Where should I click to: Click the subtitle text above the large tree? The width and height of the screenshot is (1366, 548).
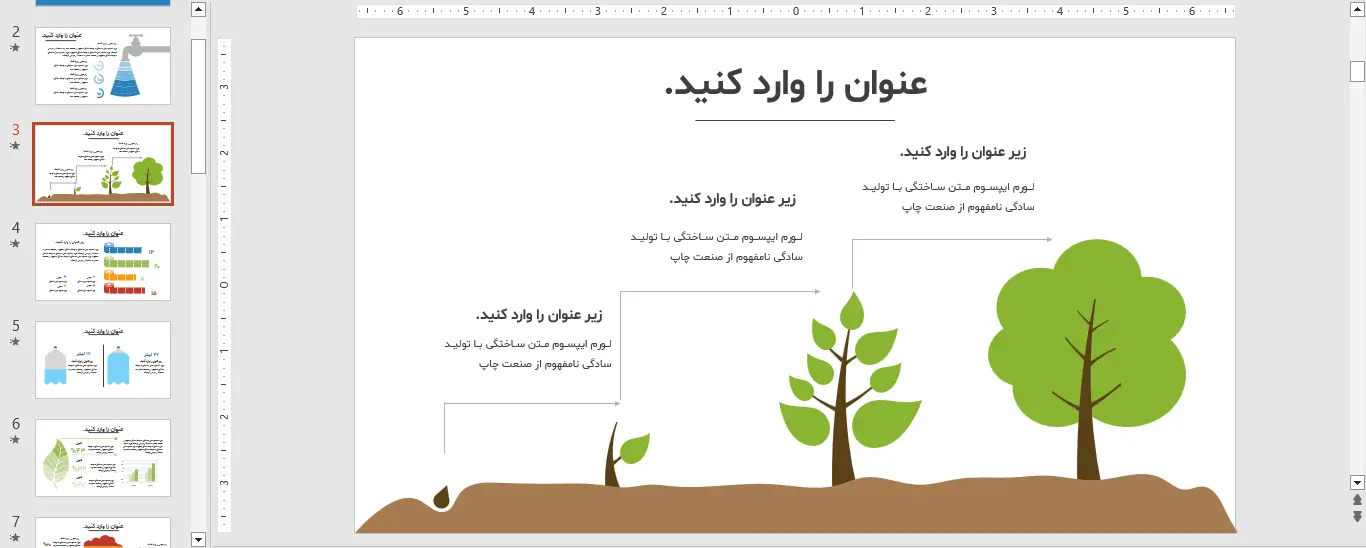[x=962, y=152]
